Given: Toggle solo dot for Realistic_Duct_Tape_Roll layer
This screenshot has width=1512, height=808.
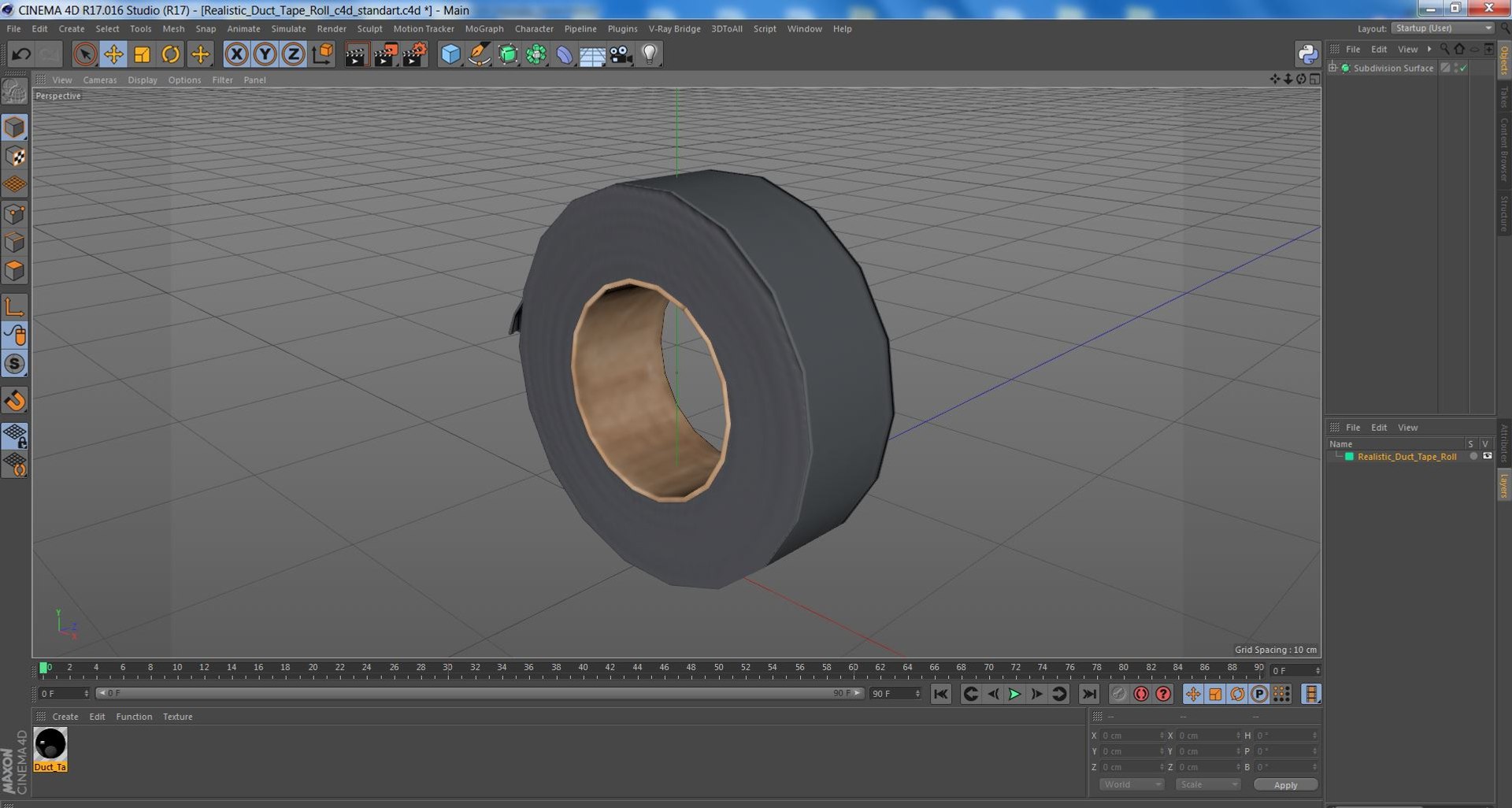Looking at the screenshot, I should (1473, 456).
